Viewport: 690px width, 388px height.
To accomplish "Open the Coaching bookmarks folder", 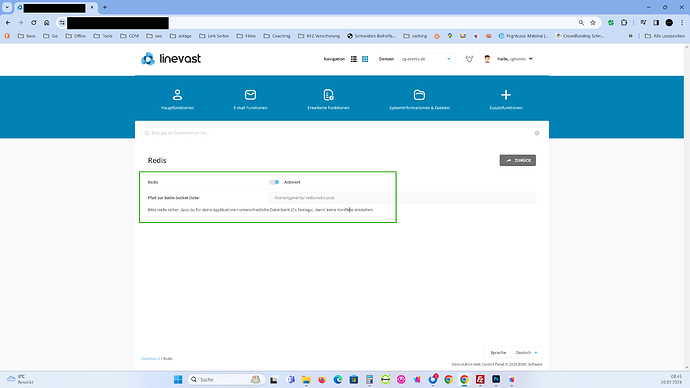I will click(277, 36).
